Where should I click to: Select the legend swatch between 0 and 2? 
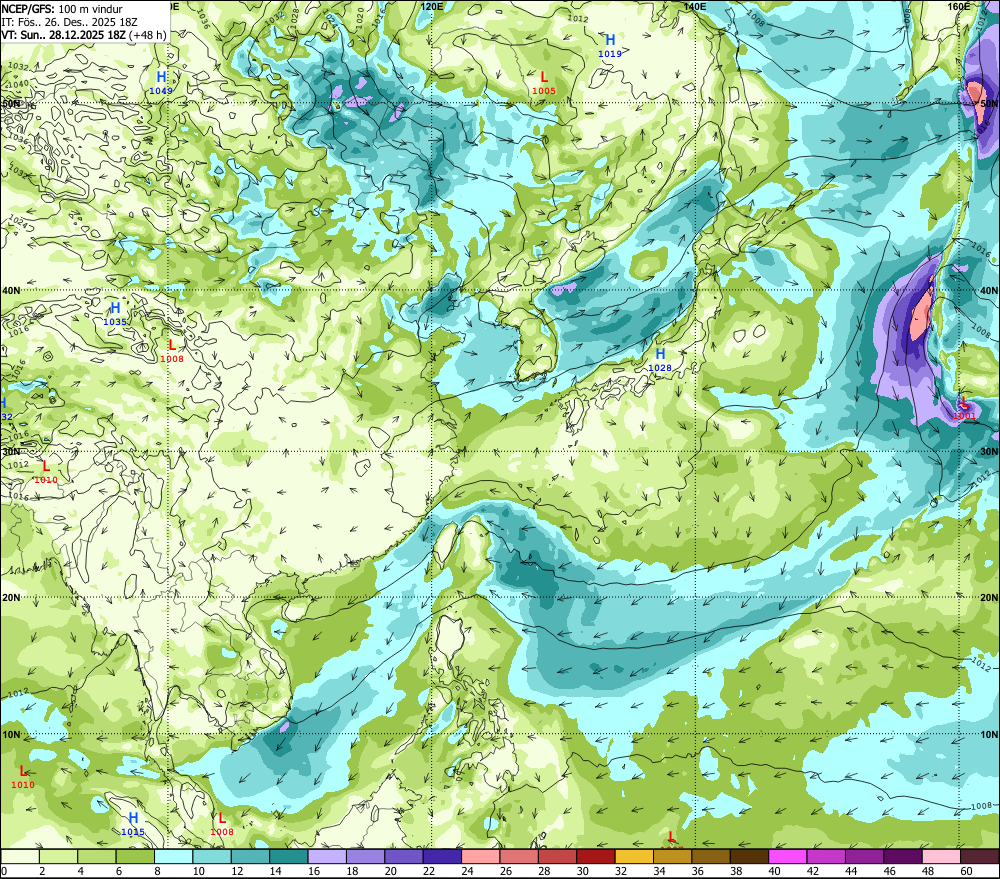coord(20,857)
